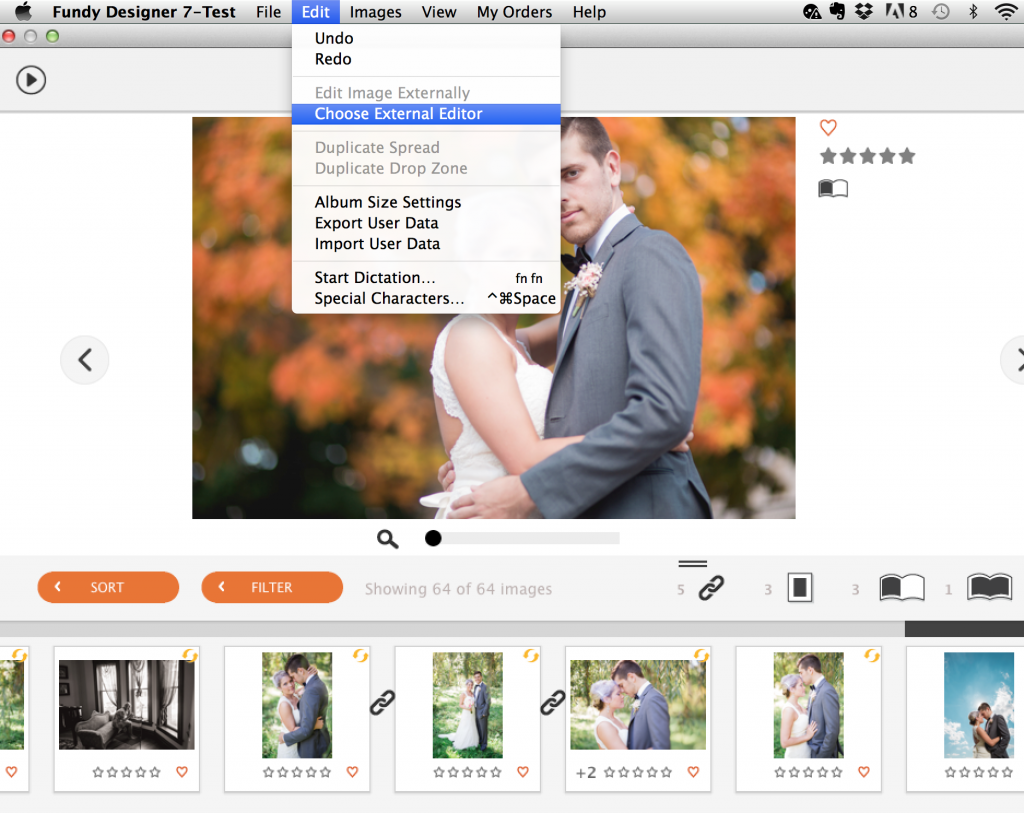Click the half-filled book icon labeled 3
This screenshot has height=813, width=1024.
tap(902, 588)
